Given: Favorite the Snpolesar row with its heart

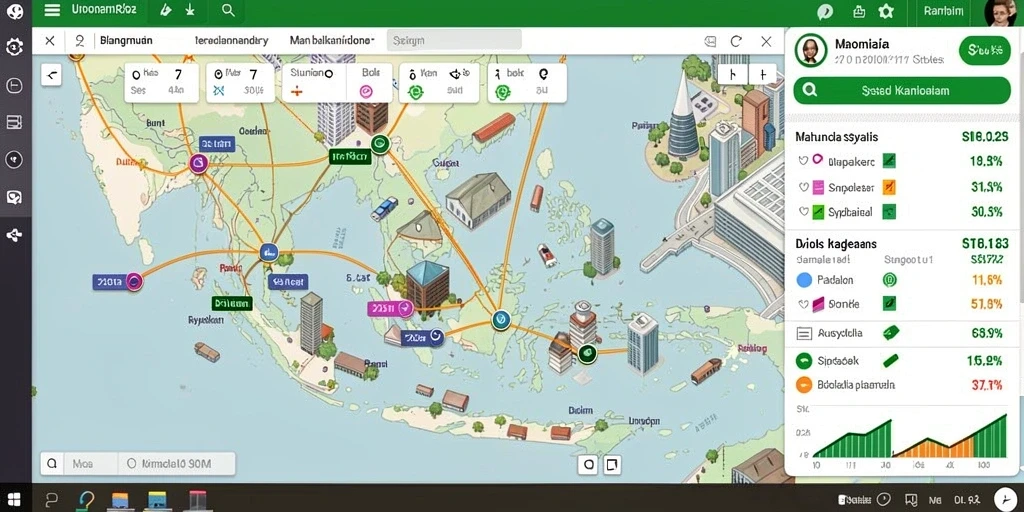Looking at the screenshot, I should point(803,187).
